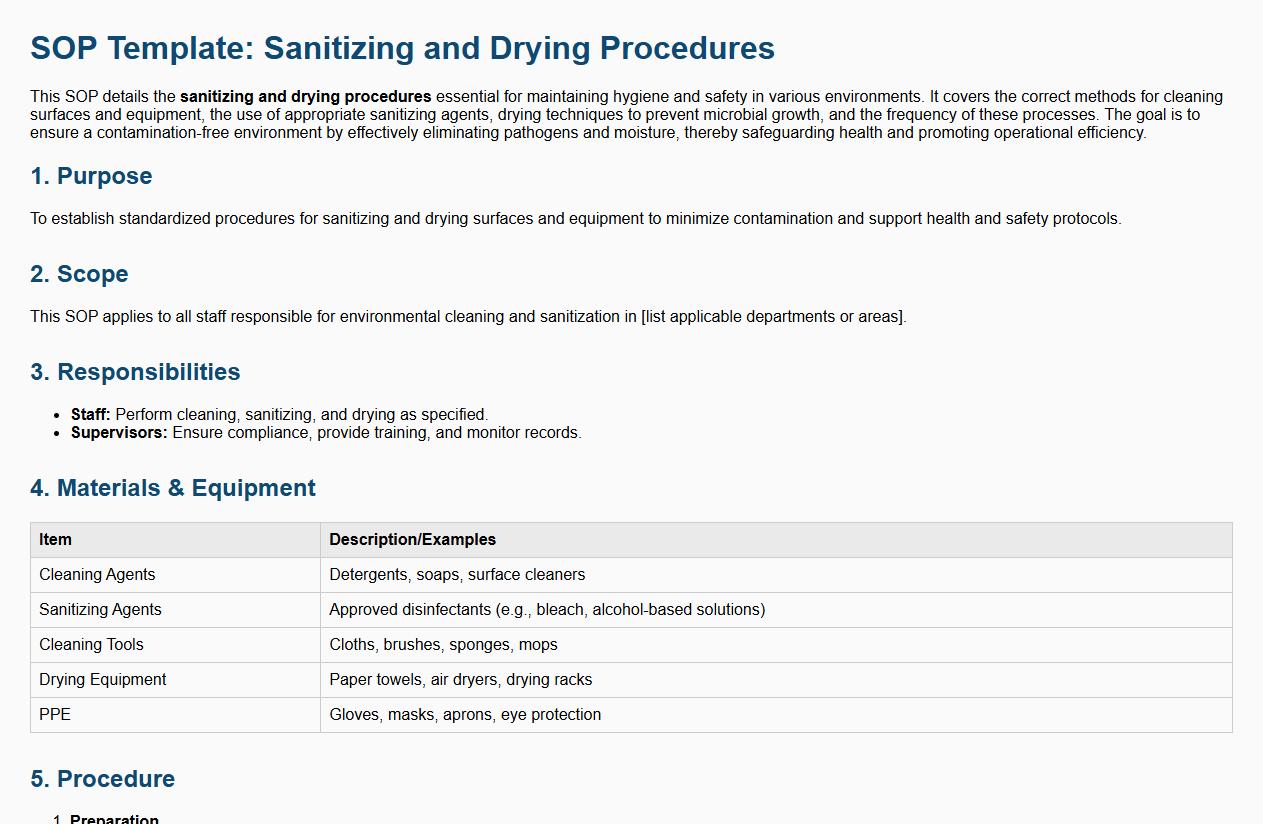Click the '2. Scope' heading

[79, 274]
